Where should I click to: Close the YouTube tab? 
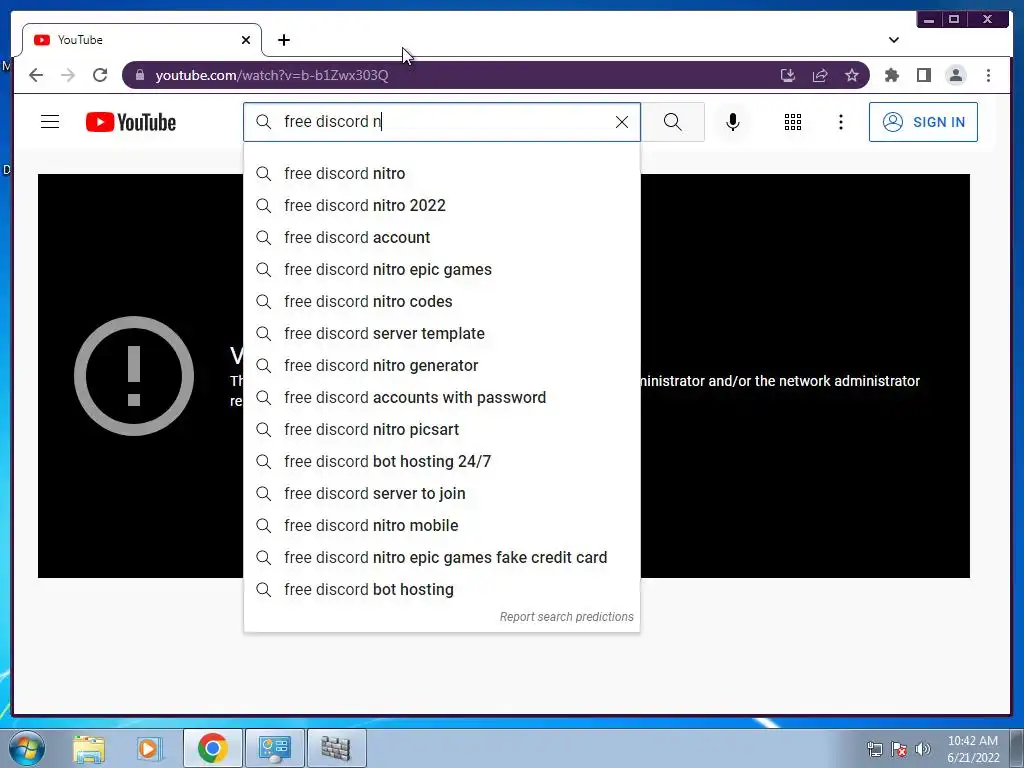click(246, 40)
